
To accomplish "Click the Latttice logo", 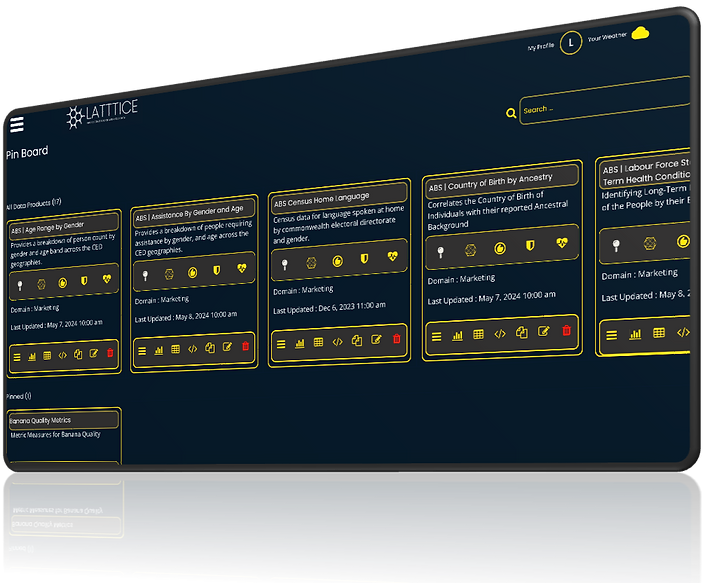I will coord(102,113).
